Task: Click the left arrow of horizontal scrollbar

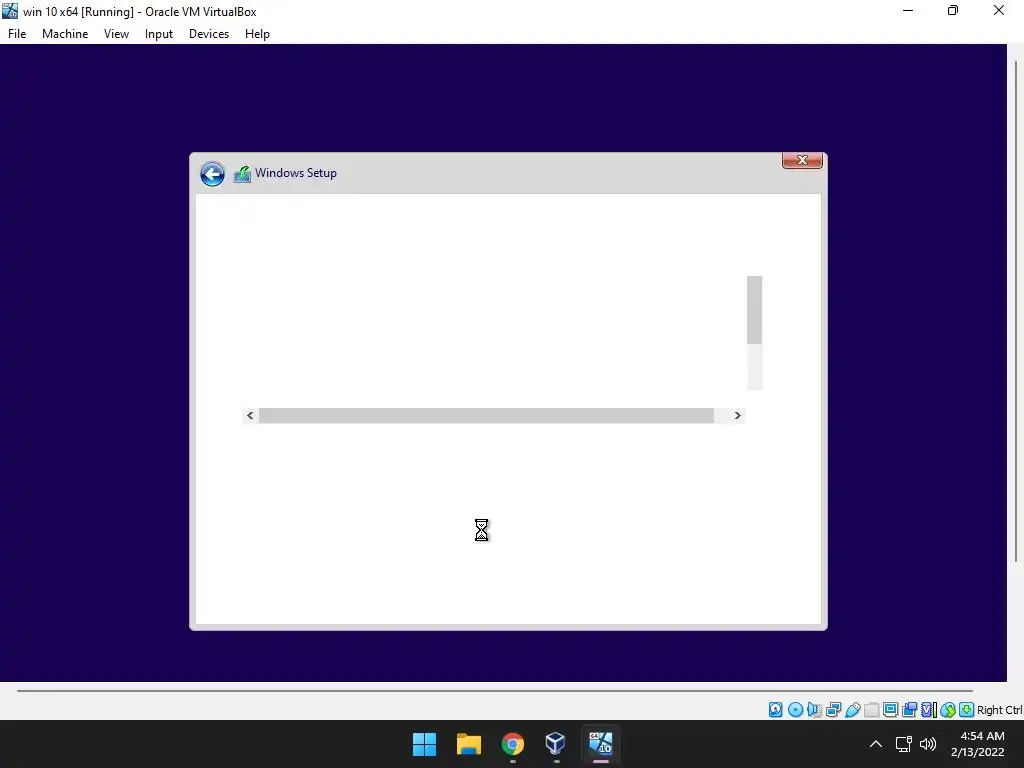Action: [250, 415]
